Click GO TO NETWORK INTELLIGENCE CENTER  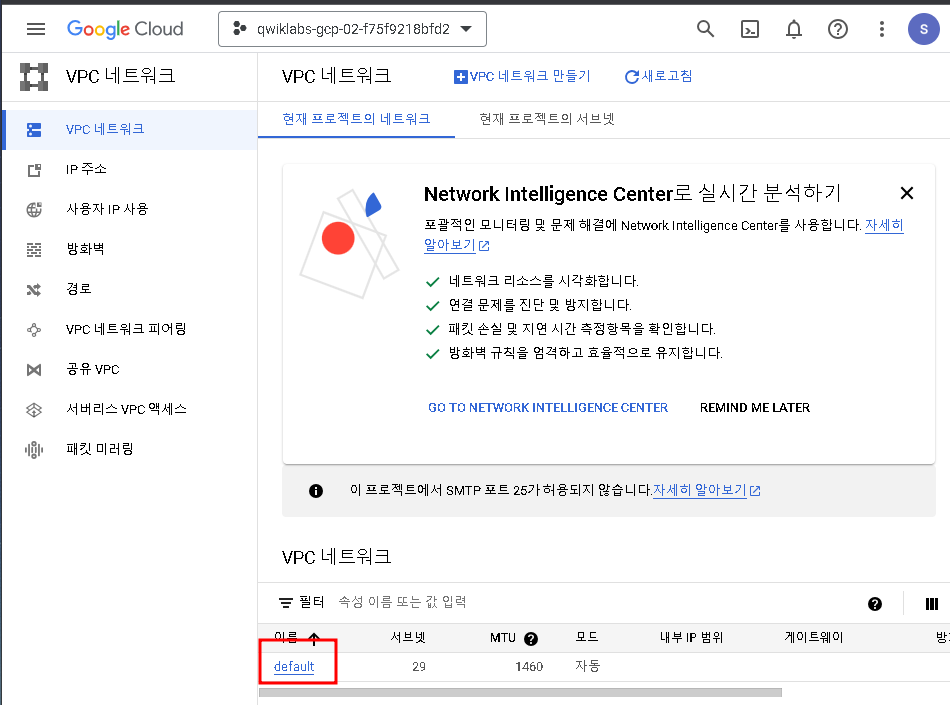[x=548, y=408]
